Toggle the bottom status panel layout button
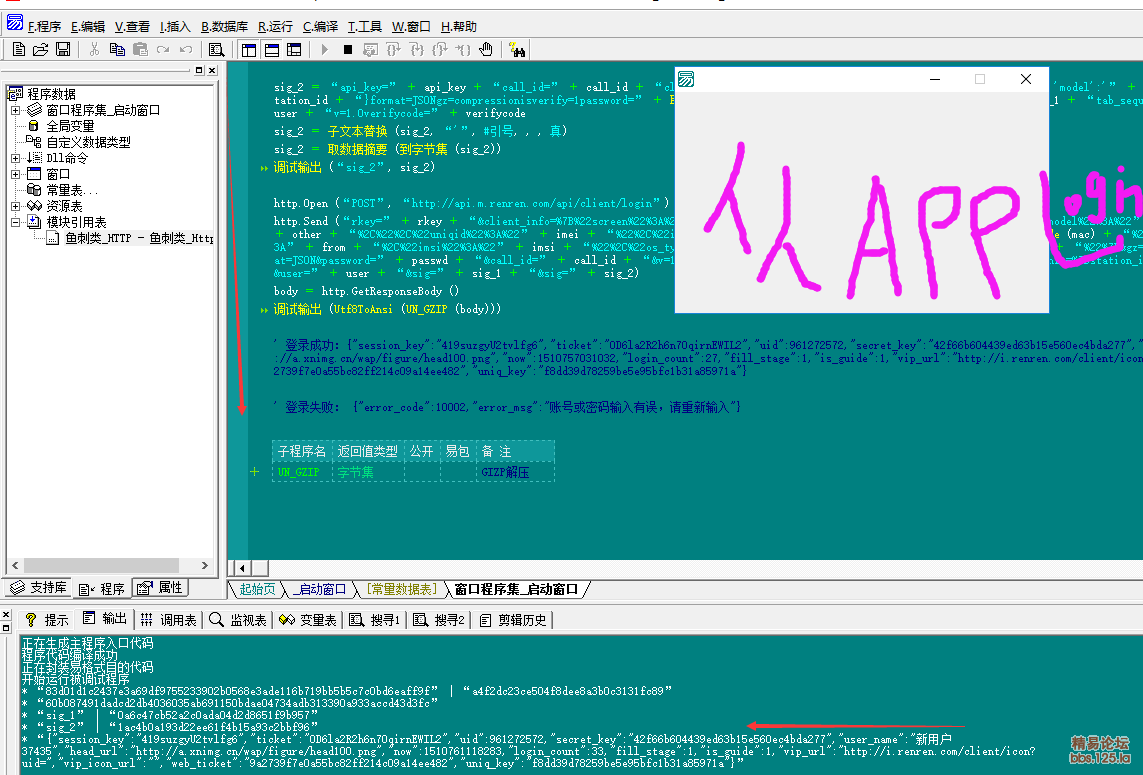 point(271,49)
